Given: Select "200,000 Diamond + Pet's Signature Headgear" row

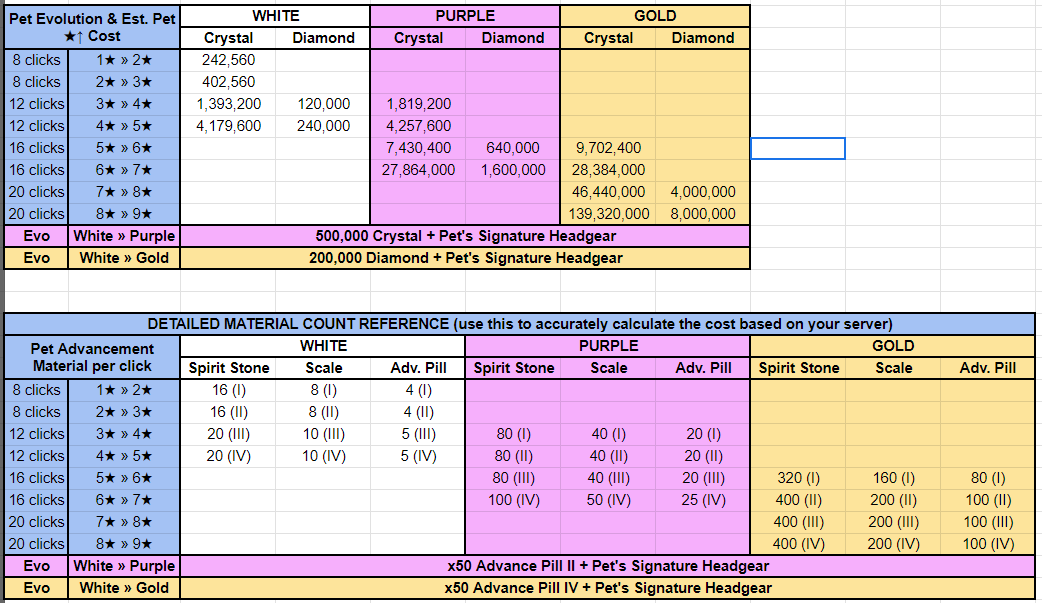Looking at the screenshot, I should click(x=465, y=258).
